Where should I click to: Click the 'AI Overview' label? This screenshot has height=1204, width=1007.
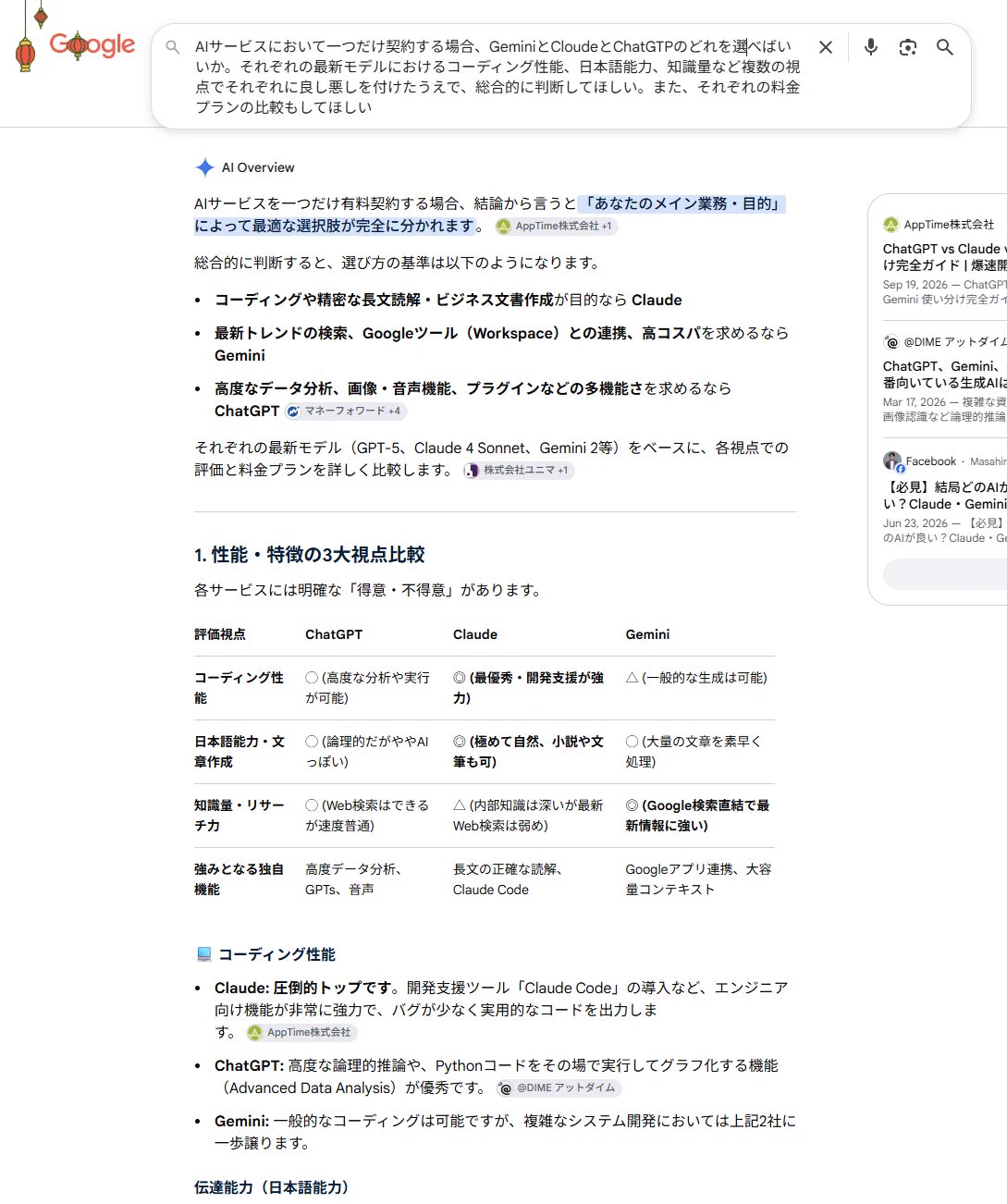click(258, 167)
